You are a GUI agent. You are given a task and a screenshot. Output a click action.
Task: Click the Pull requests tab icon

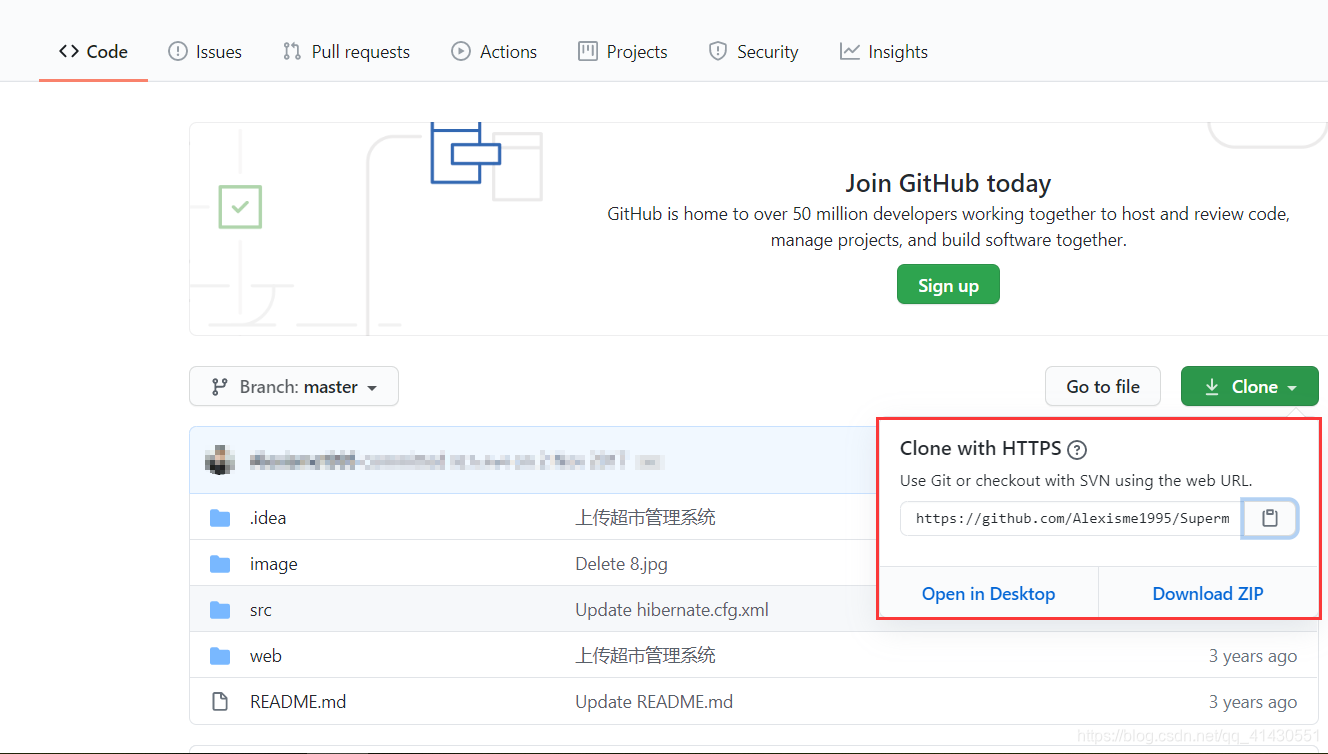292,52
